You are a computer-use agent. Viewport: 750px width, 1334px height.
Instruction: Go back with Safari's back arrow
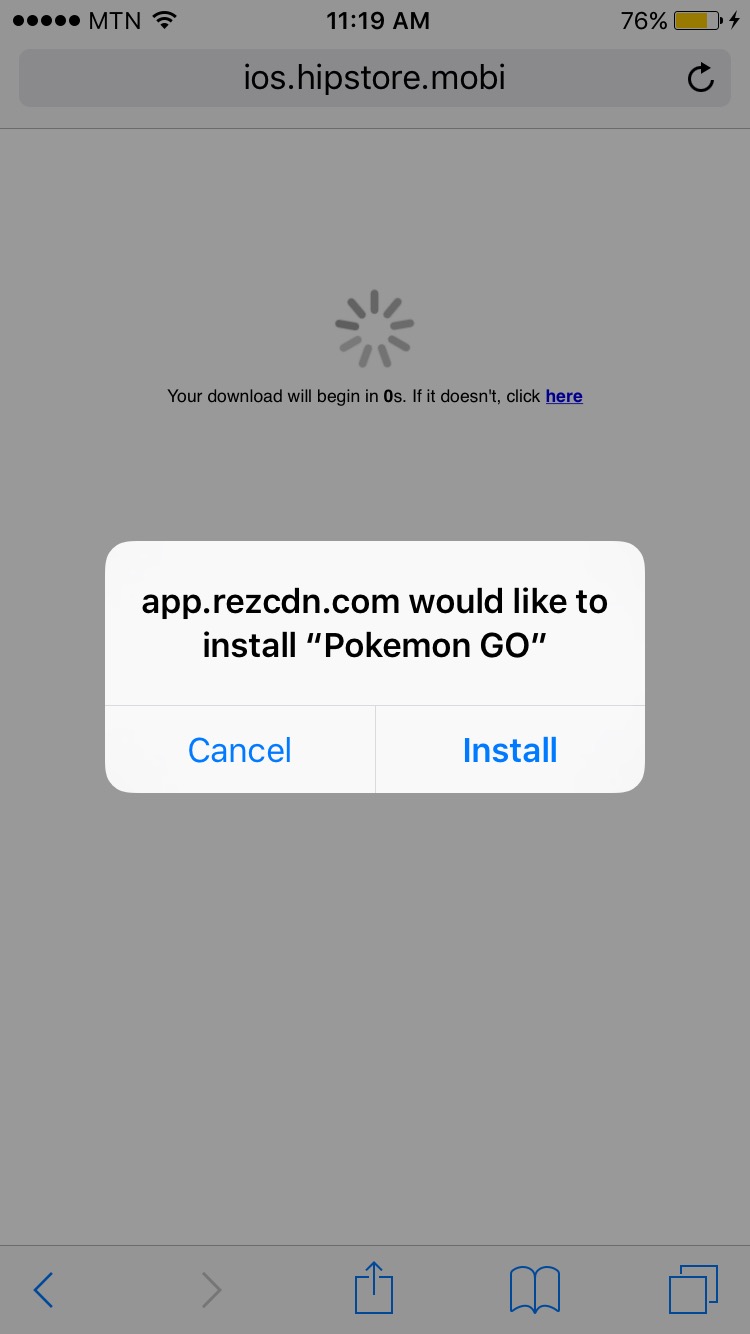click(x=42, y=1290)
